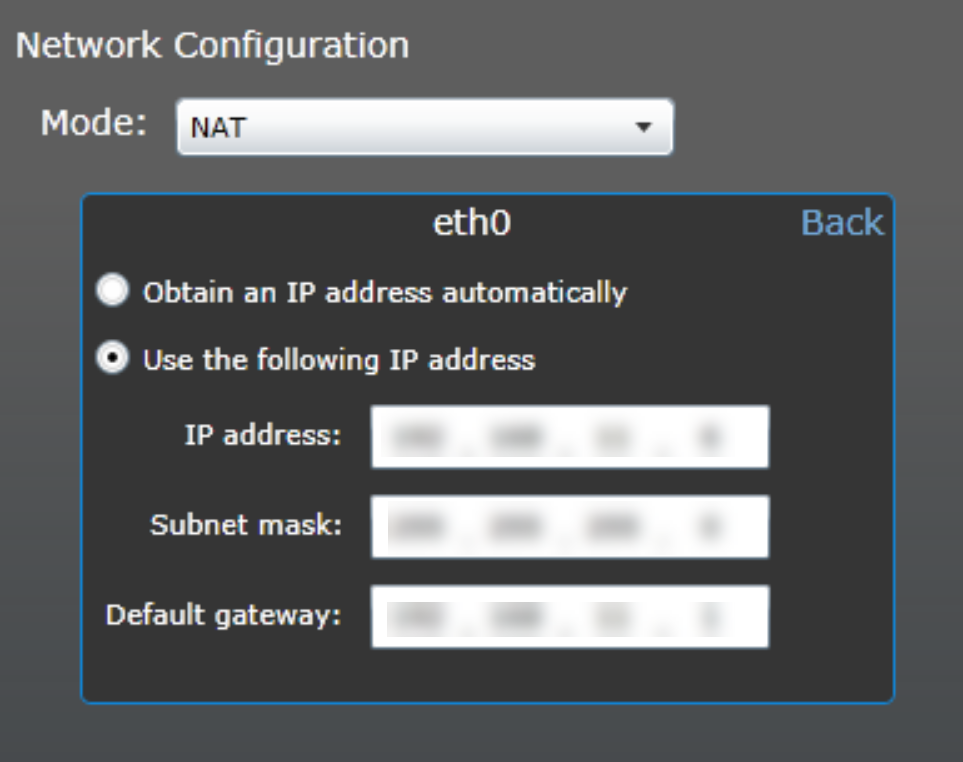Click the Network Configuration heading
Screen dimensions: 963x762
[x=212, y=45]
